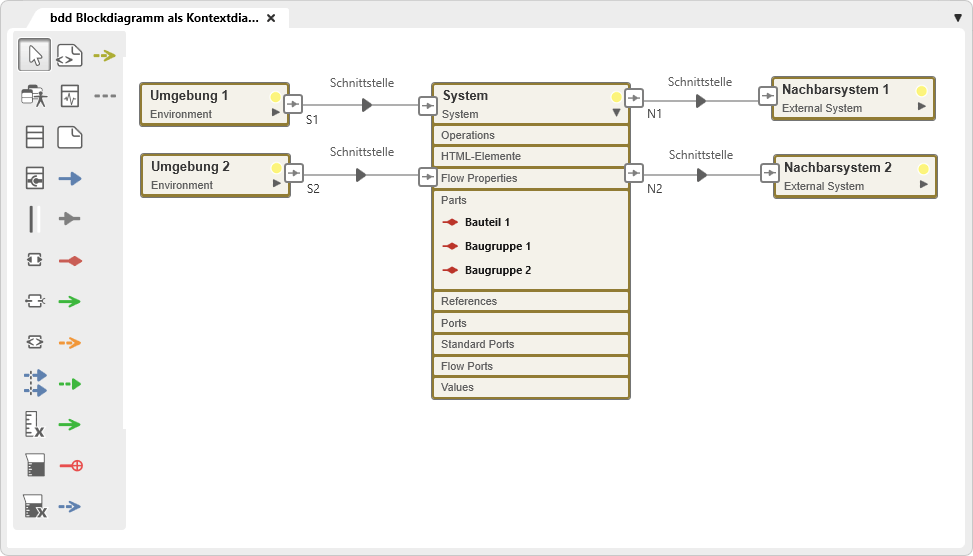Viewport: 973px width, 556px height.
Task: Click the yellow indicator on Umgebung 1
Action: pos(275,97)
